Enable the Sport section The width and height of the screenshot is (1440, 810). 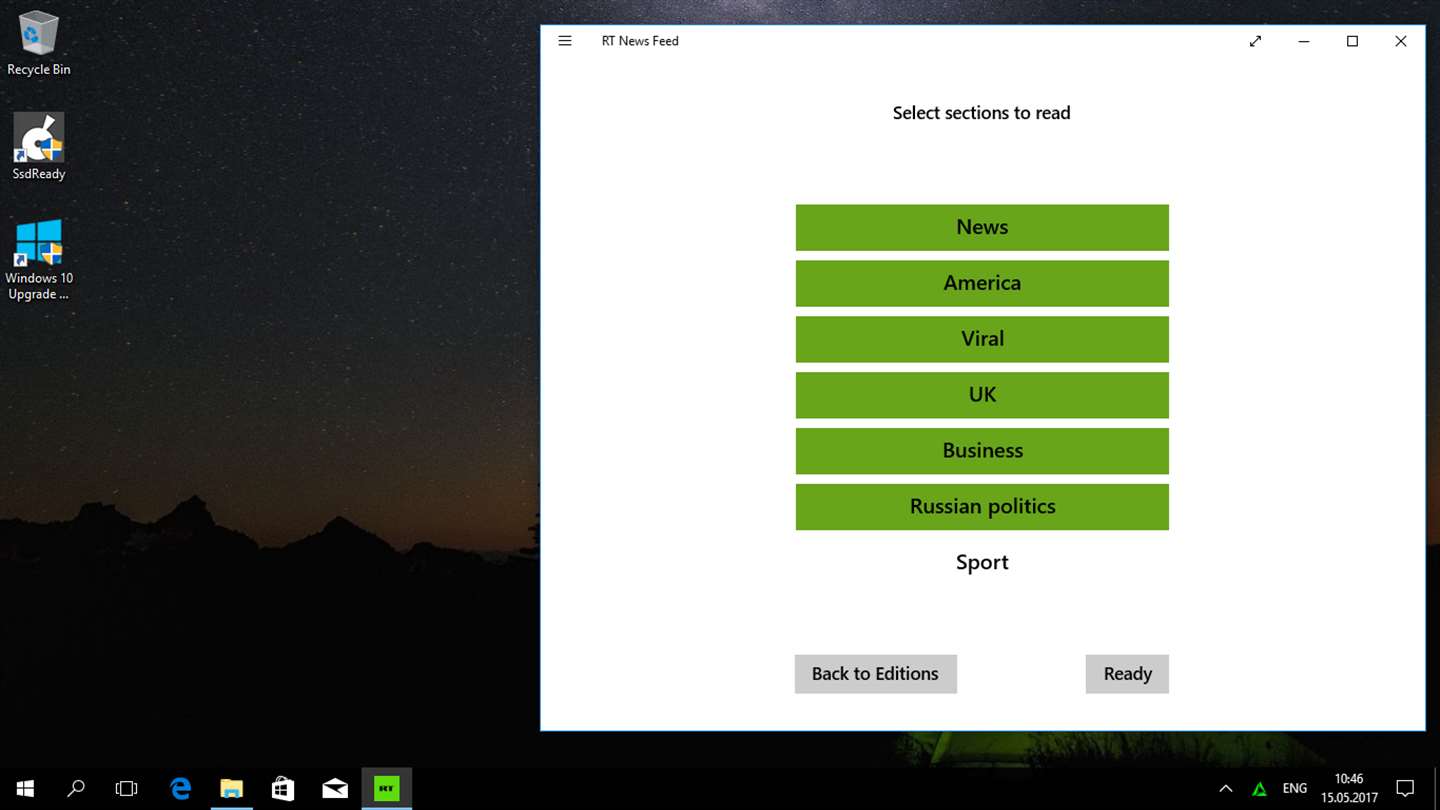pos(982,562)
